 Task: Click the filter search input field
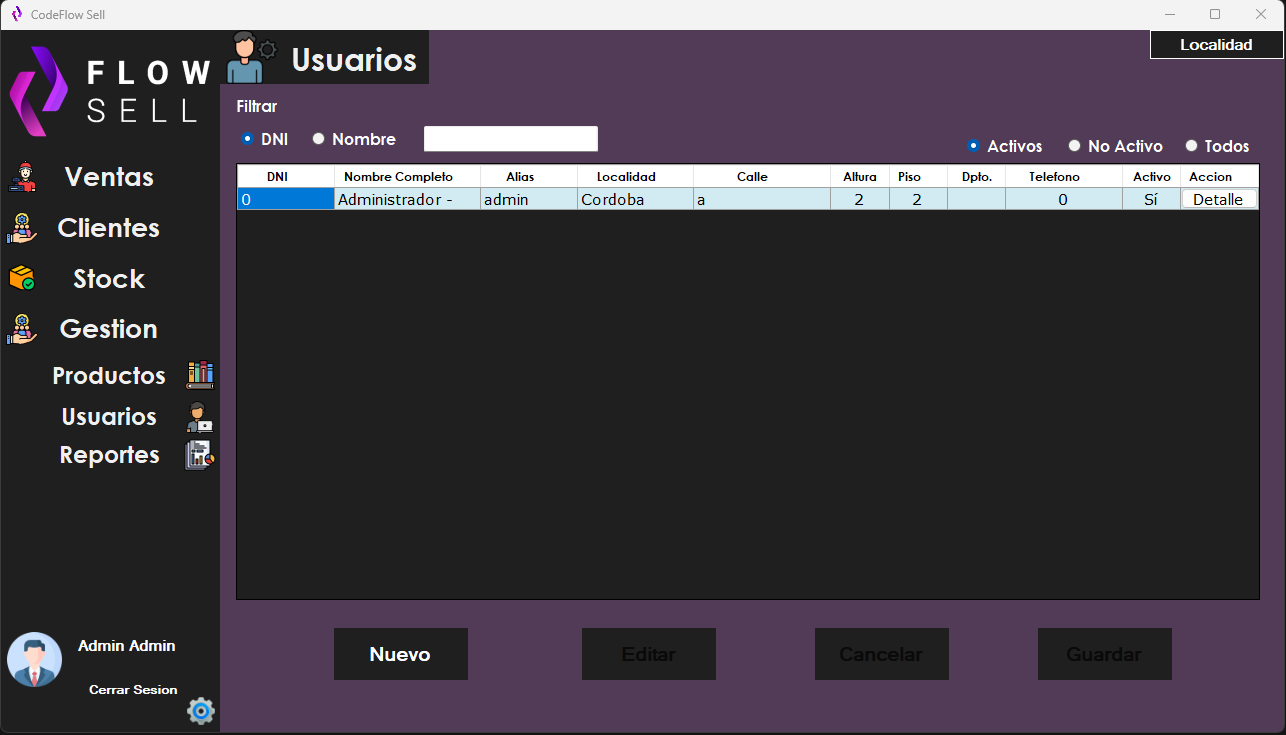pyautogui.click(x=510, y=138)
